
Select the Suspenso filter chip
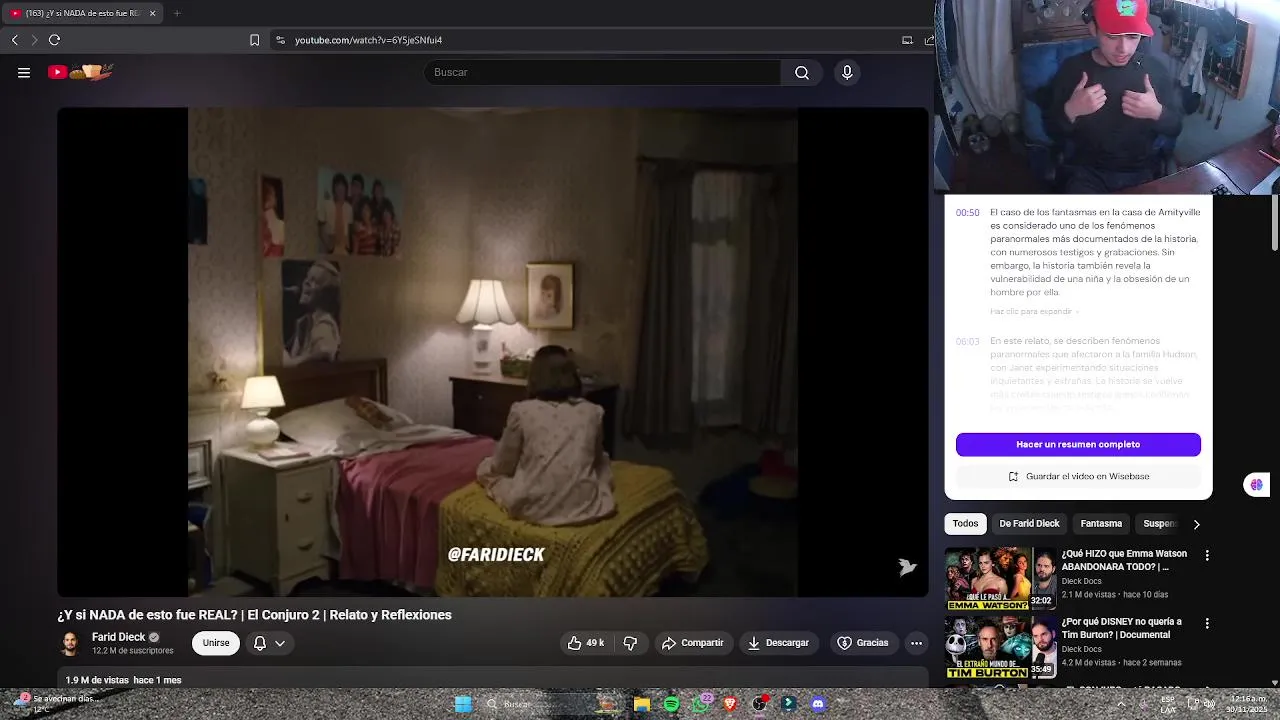click(1160, 523)
